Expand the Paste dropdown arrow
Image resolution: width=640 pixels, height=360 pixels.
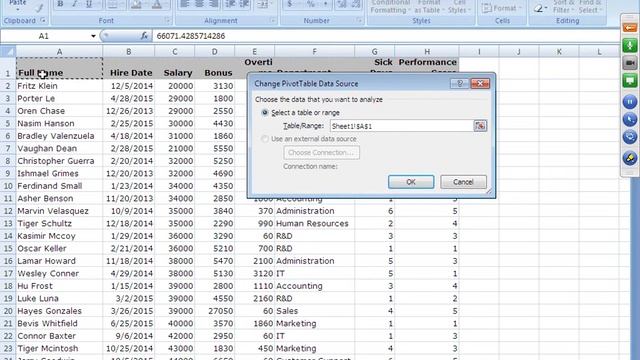coord(18,9)
